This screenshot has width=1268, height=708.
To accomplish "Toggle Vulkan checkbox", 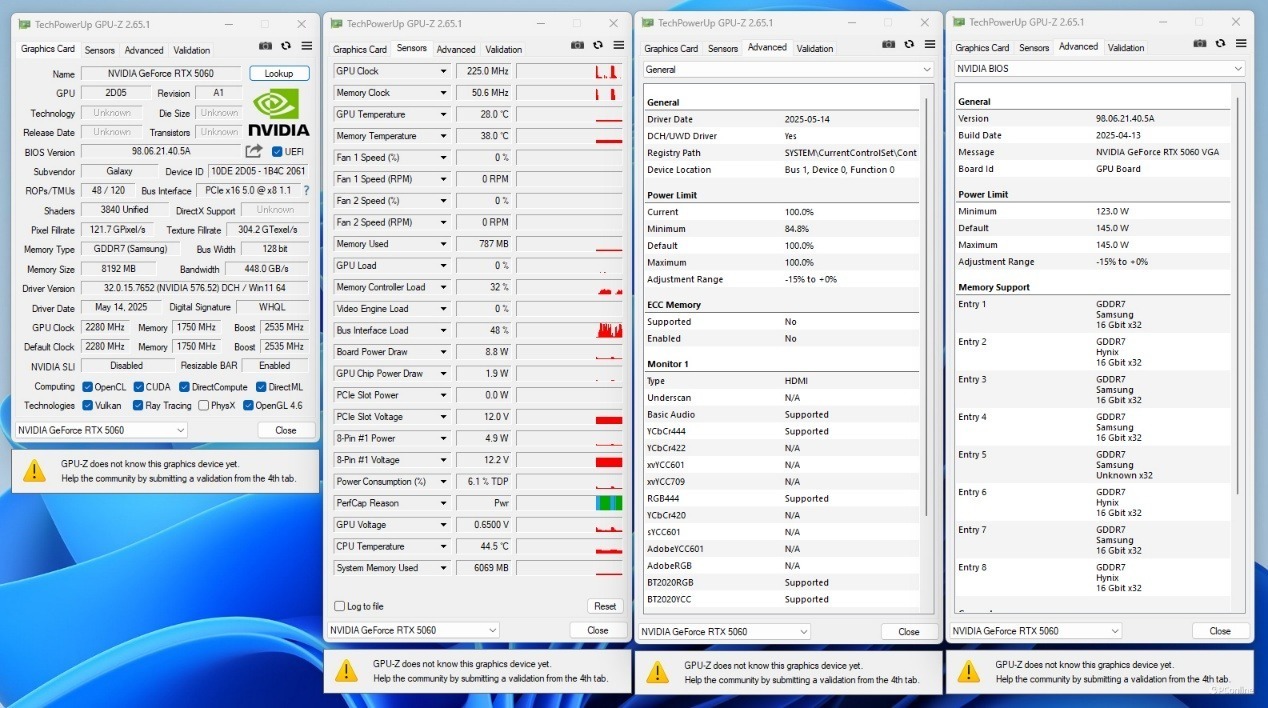I will pyautogui.click(x=88, y=405).
